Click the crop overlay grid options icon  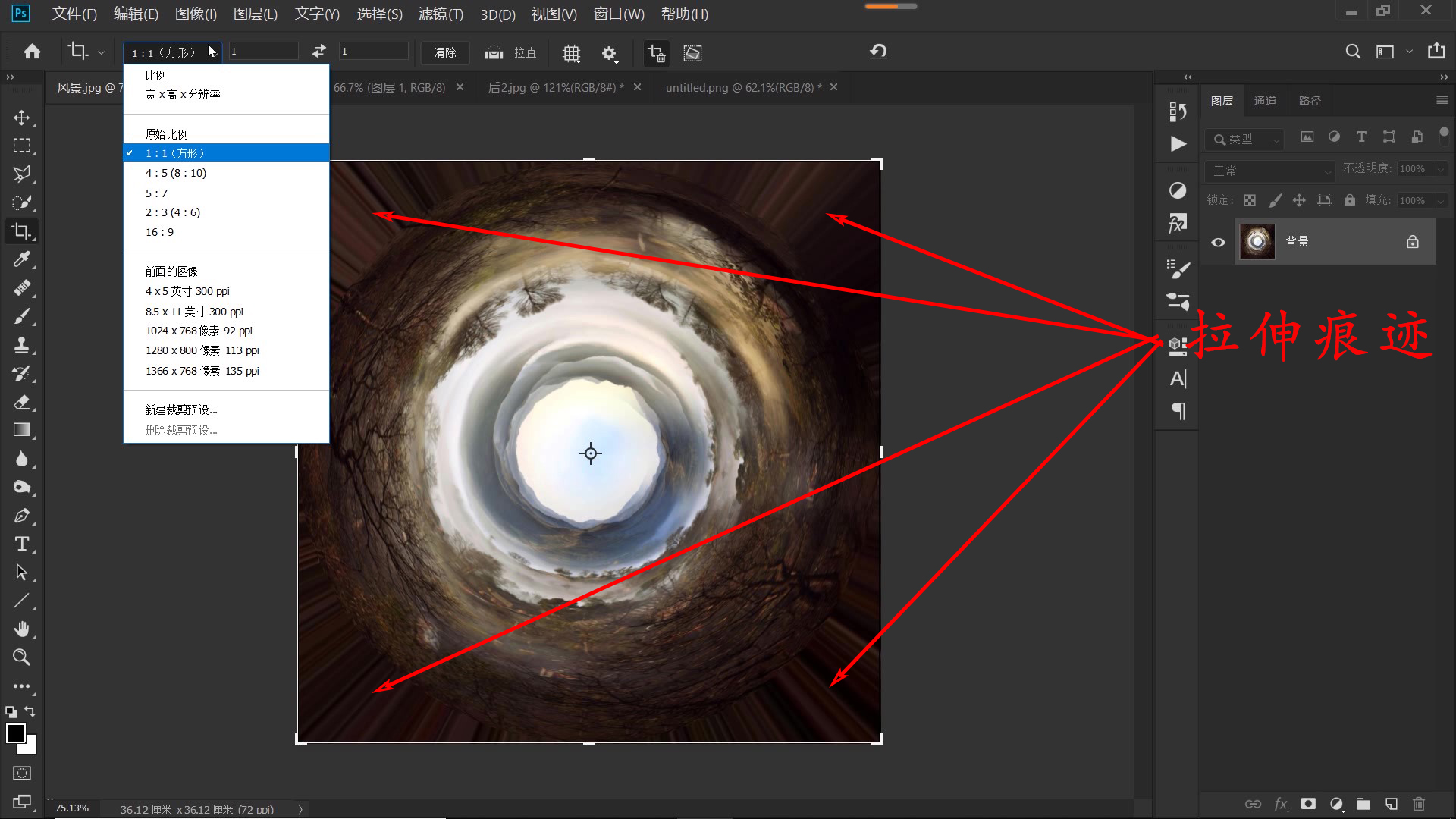(571, 53)
